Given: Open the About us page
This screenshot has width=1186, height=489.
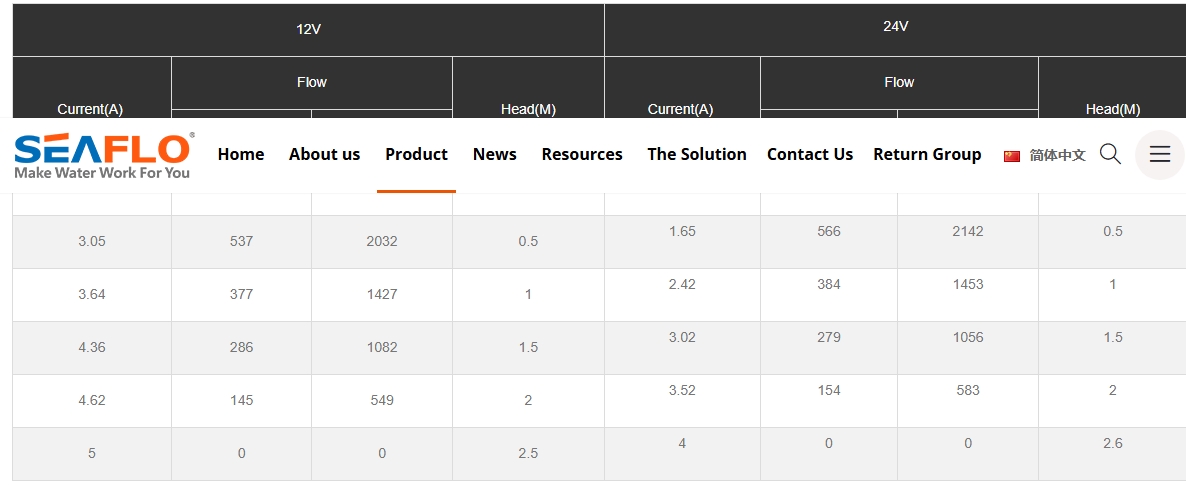Looking at the screenshot, I should coord(324,154).
